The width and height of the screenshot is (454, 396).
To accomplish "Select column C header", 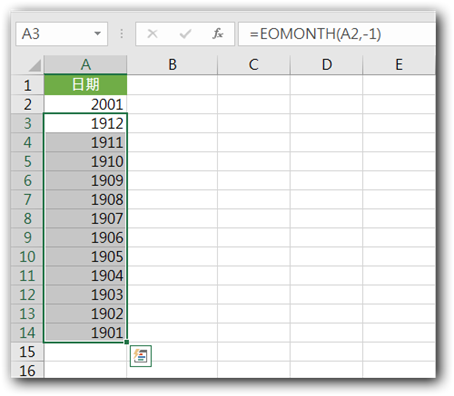I will [254, 65].
